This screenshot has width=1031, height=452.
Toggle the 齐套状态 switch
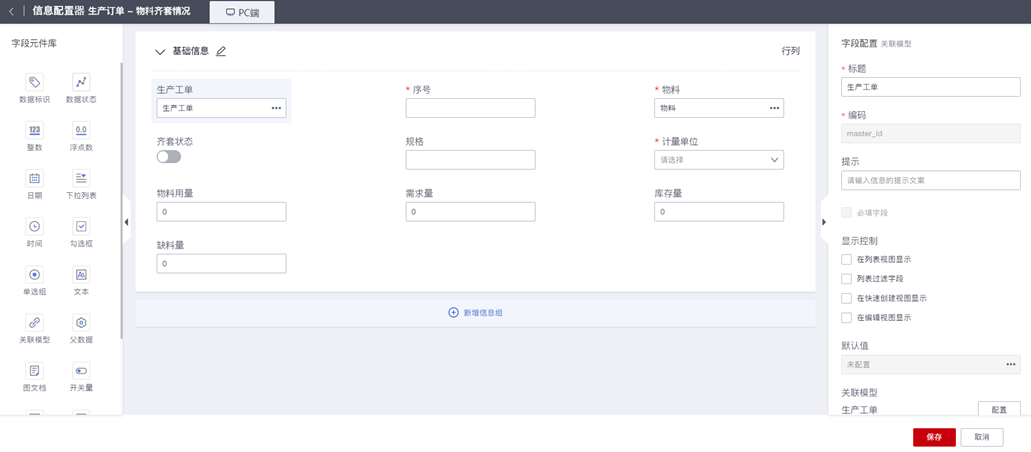click(x=169, y=157)
